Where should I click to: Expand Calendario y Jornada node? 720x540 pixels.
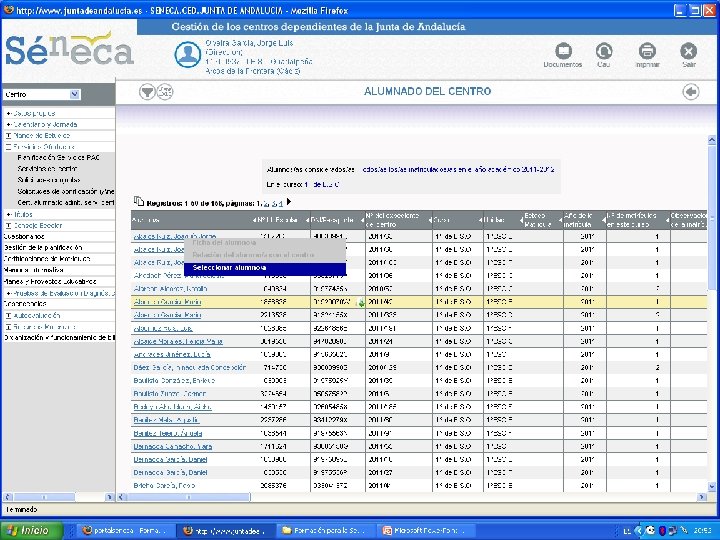[9, 125]
